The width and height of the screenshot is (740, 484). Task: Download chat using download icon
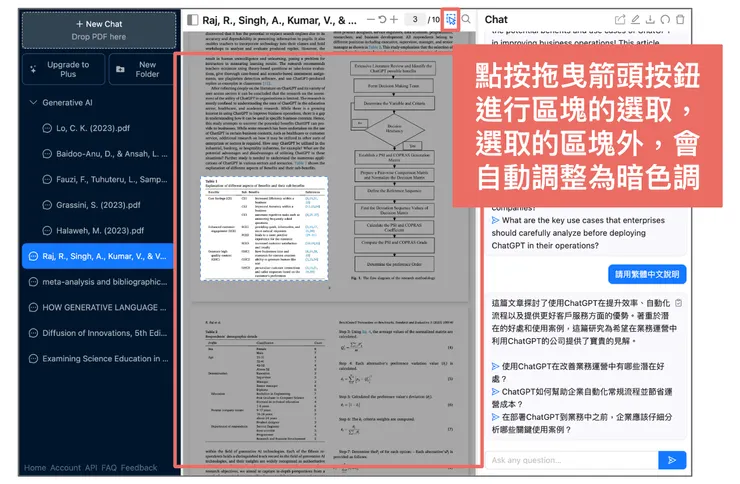(x=650, y=19)
